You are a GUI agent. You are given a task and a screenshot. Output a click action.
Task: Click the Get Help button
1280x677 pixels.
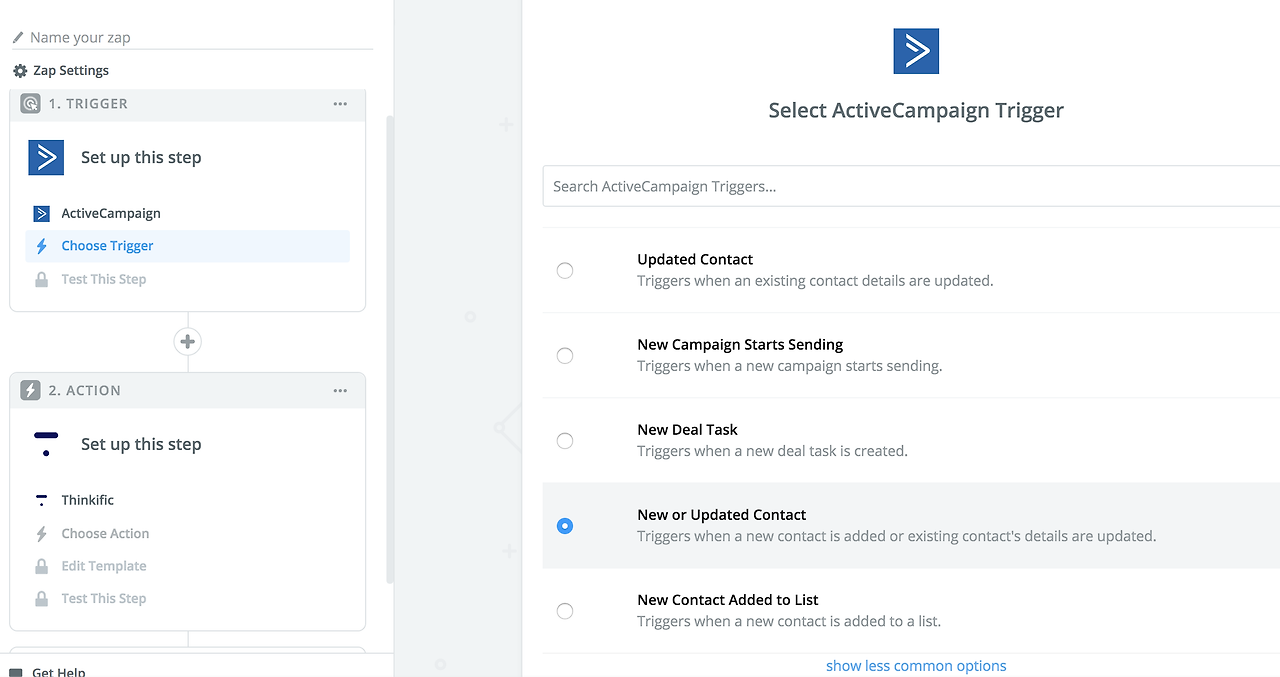58,672
